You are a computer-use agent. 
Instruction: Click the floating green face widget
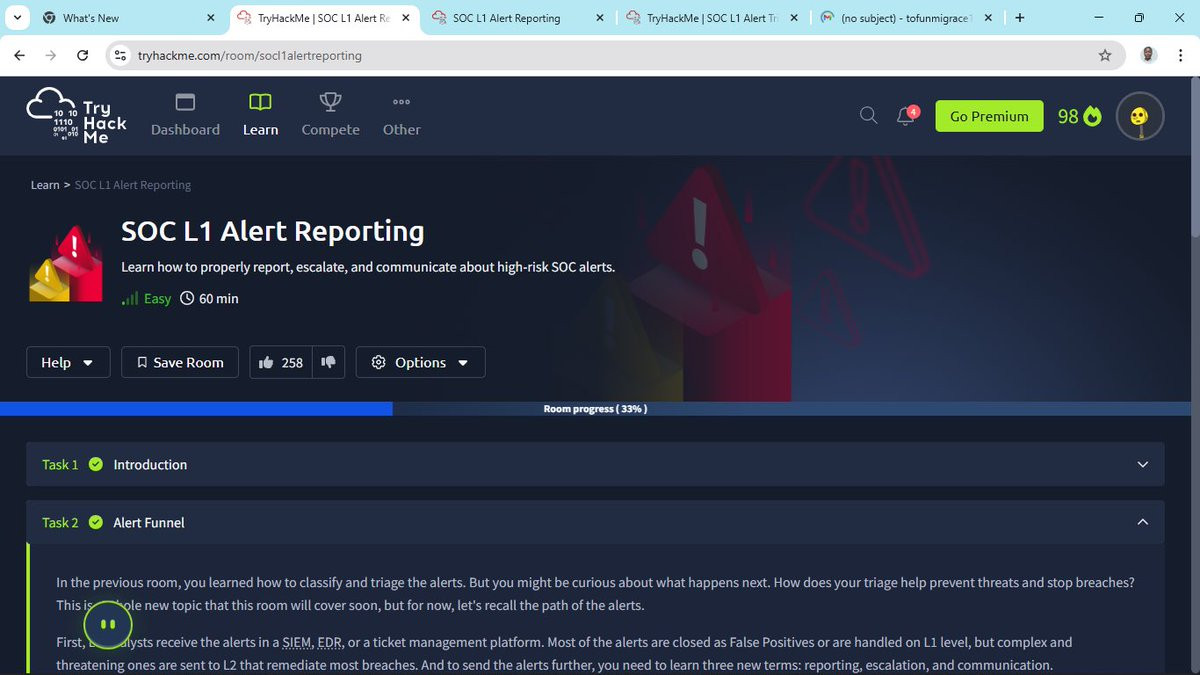(x=108, y=624)
